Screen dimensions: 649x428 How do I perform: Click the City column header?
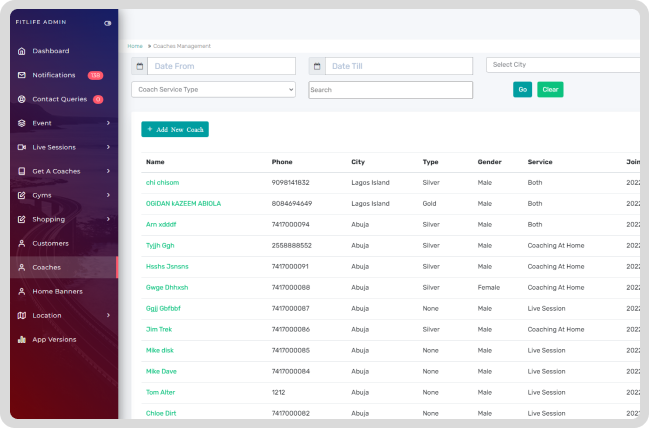coord(358,162)
